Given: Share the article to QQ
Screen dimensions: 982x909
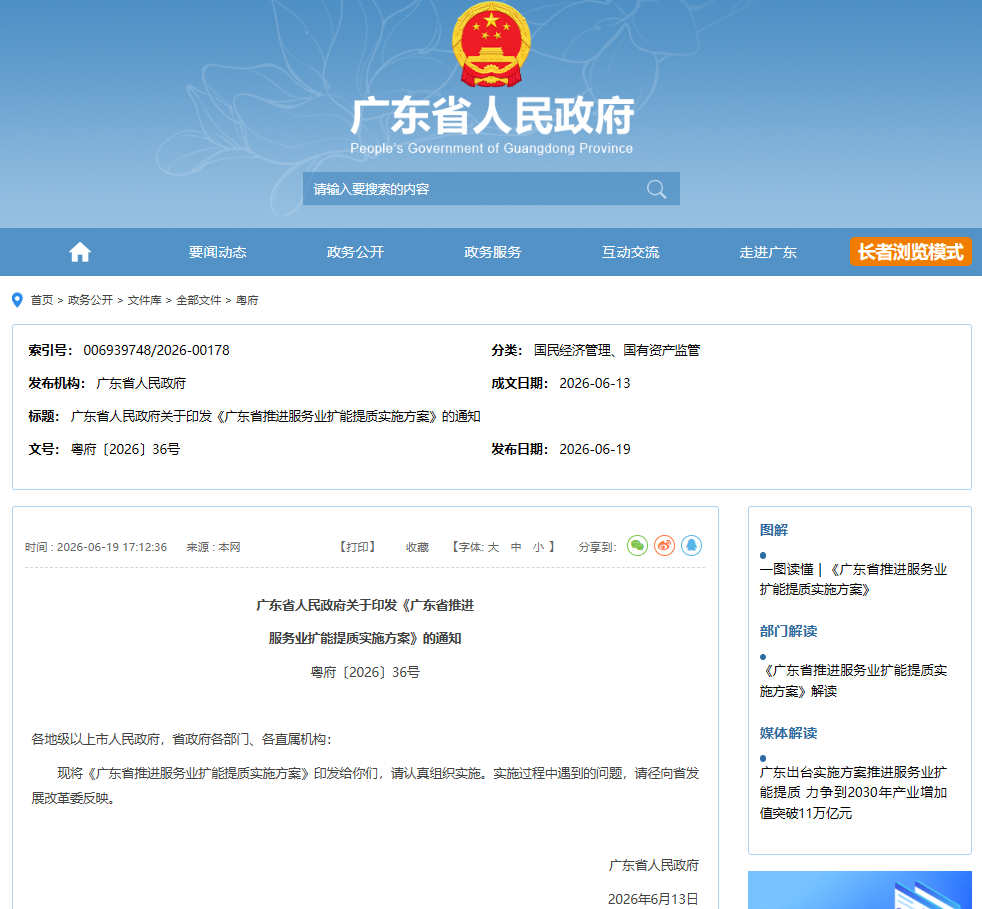Looking at the screenshot, I should pos(691,546).
